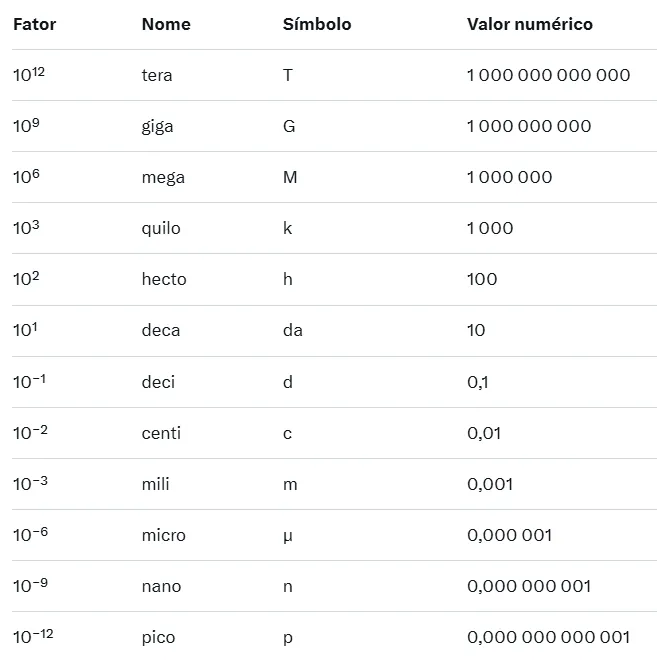The image size is (657, 663).
Task: Select the "centi" name cell
Action: (161, 433)
